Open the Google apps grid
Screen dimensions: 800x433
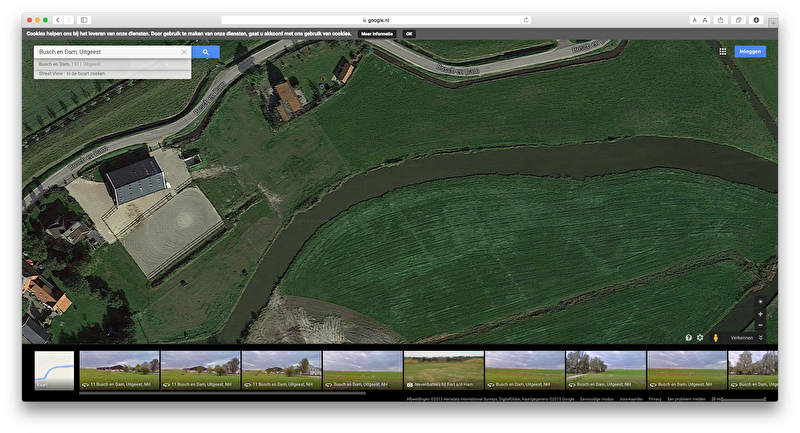[x=722, y=52]
